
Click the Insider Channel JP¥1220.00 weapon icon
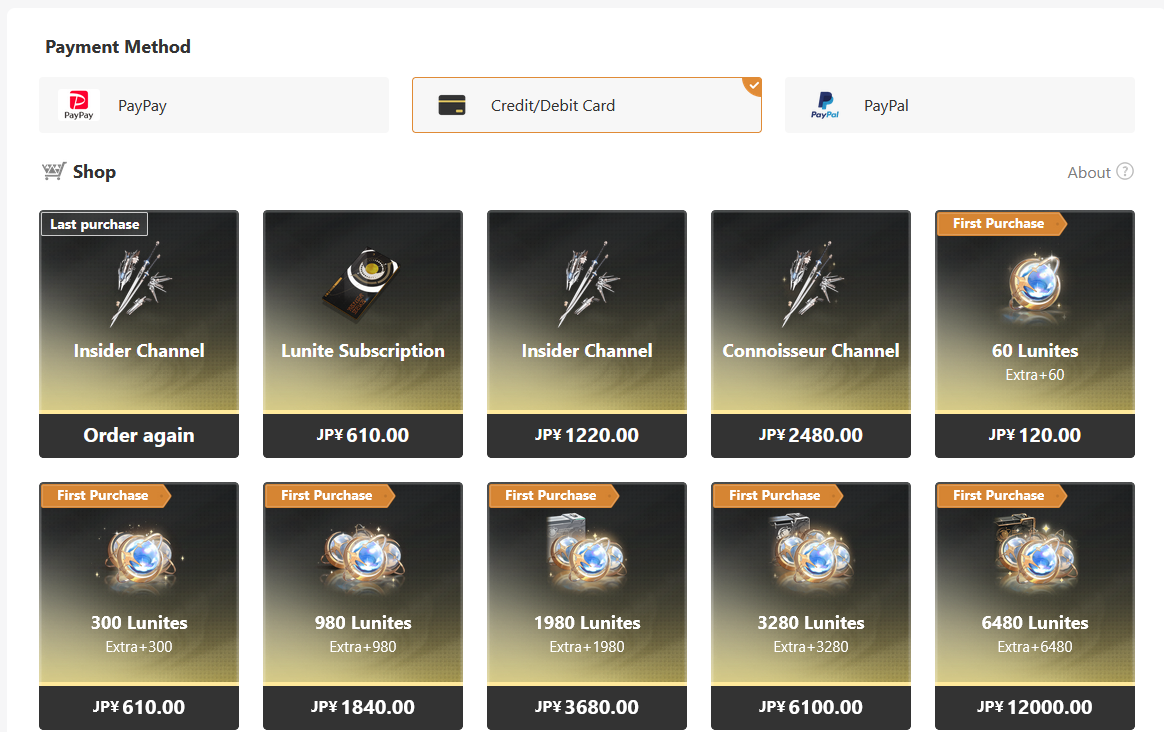589,284
